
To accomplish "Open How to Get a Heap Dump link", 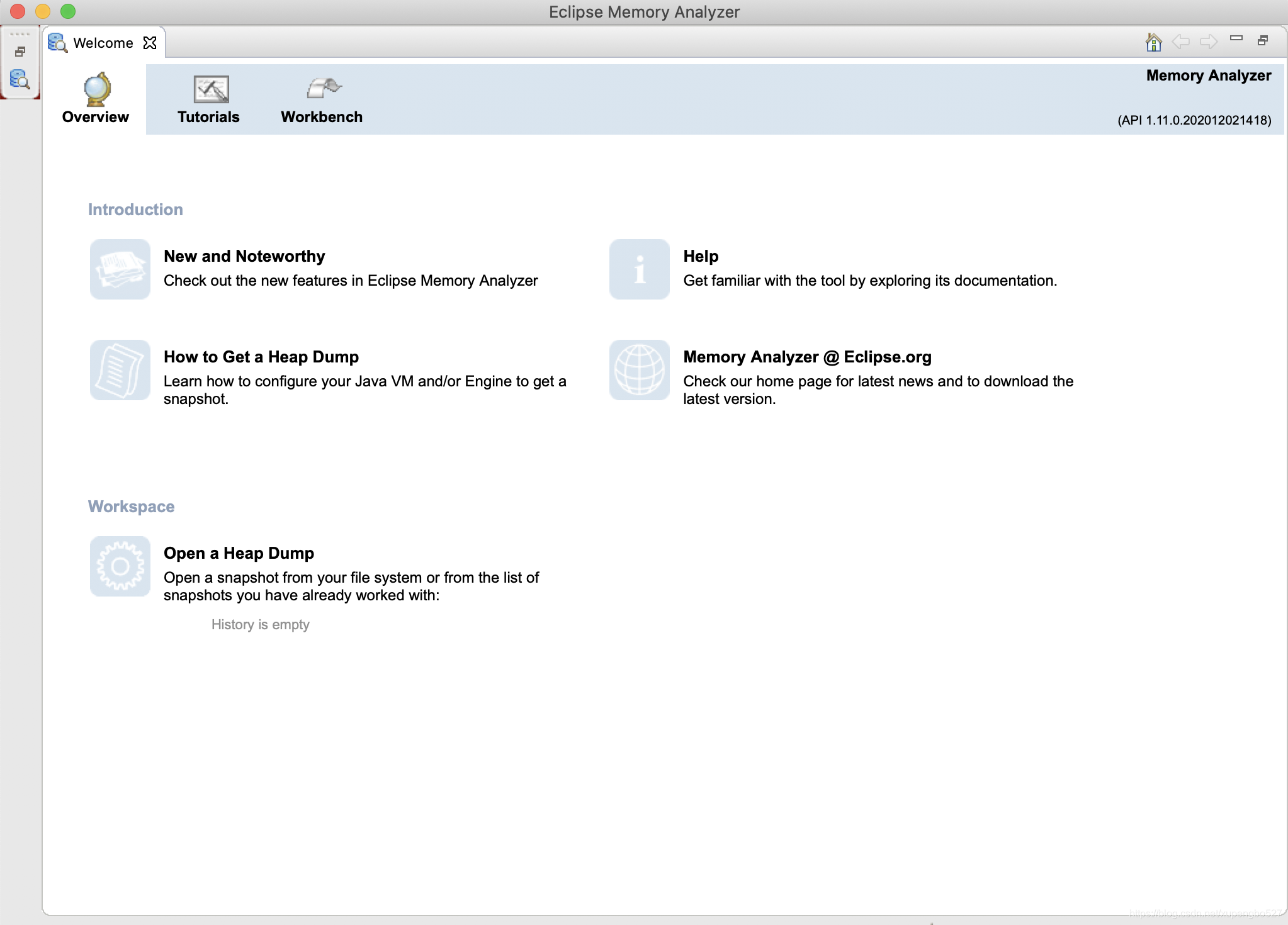I will click(x=261, y=357).
